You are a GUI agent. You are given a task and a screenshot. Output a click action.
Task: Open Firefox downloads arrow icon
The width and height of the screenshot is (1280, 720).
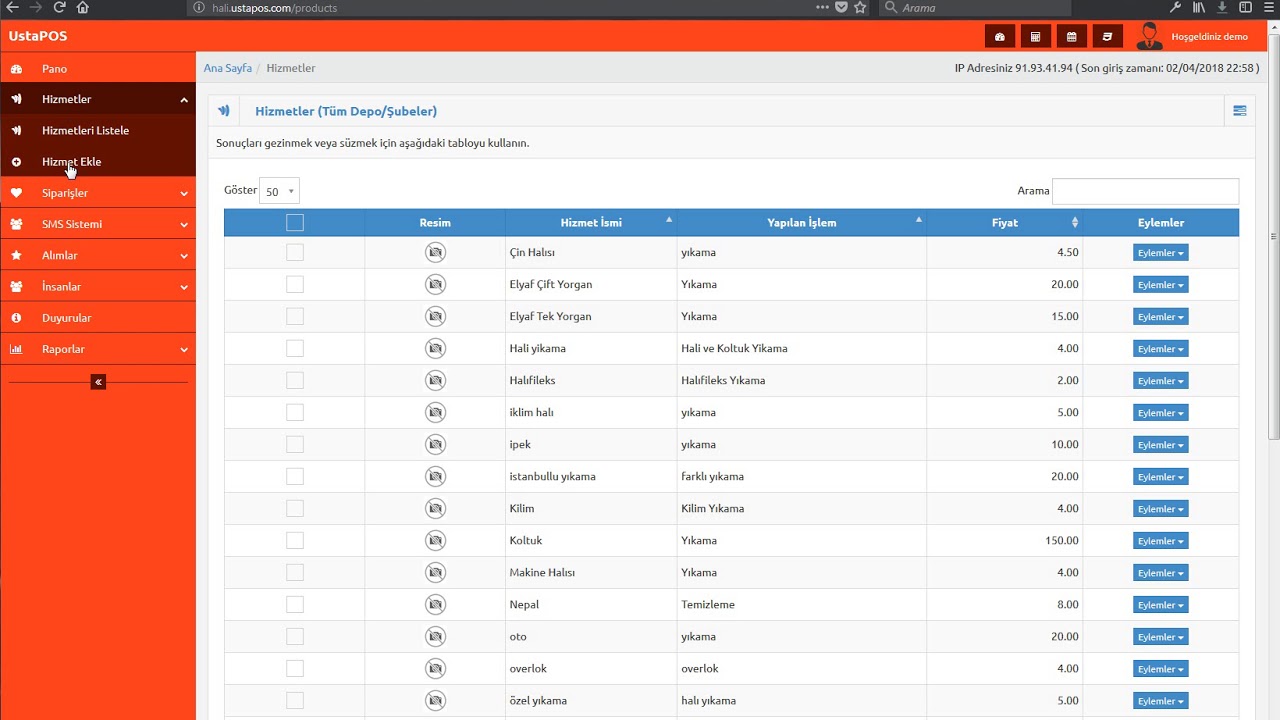point(1222,7)
